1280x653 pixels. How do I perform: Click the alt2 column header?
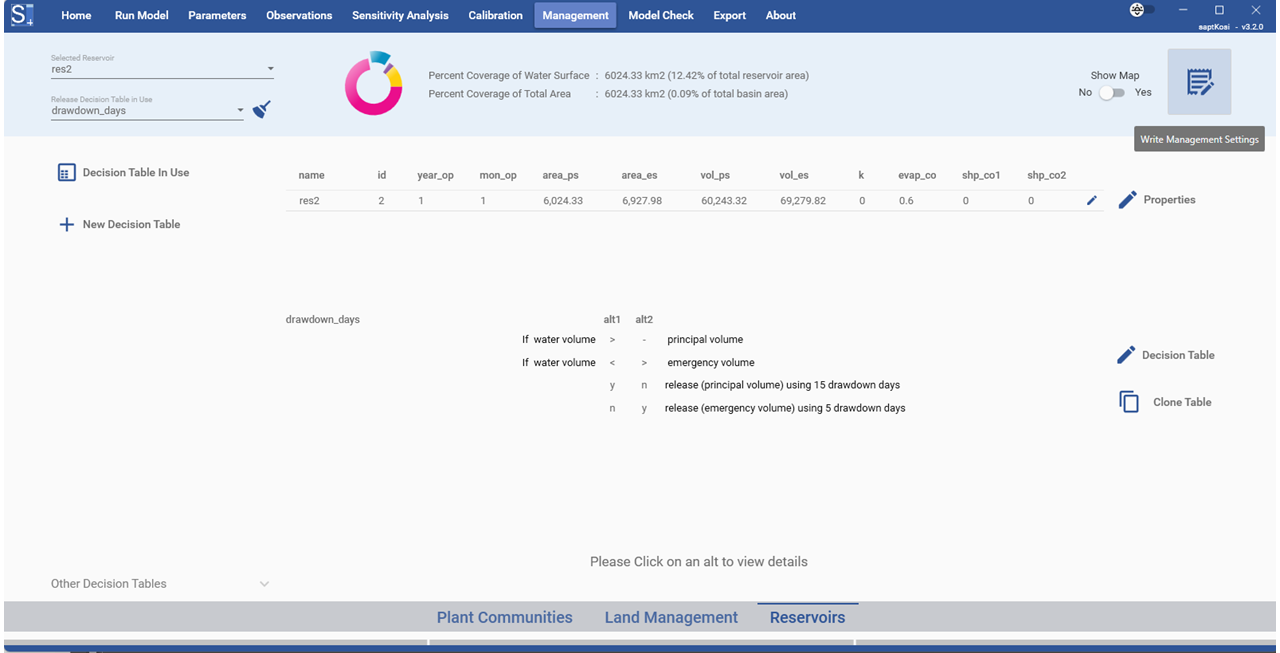644,320
